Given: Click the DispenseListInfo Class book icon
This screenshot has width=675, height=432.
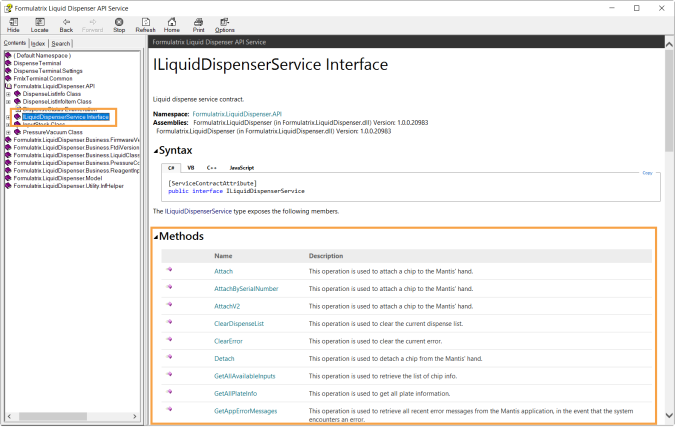Looking at the screenshot, I should (x=17, y=94).
